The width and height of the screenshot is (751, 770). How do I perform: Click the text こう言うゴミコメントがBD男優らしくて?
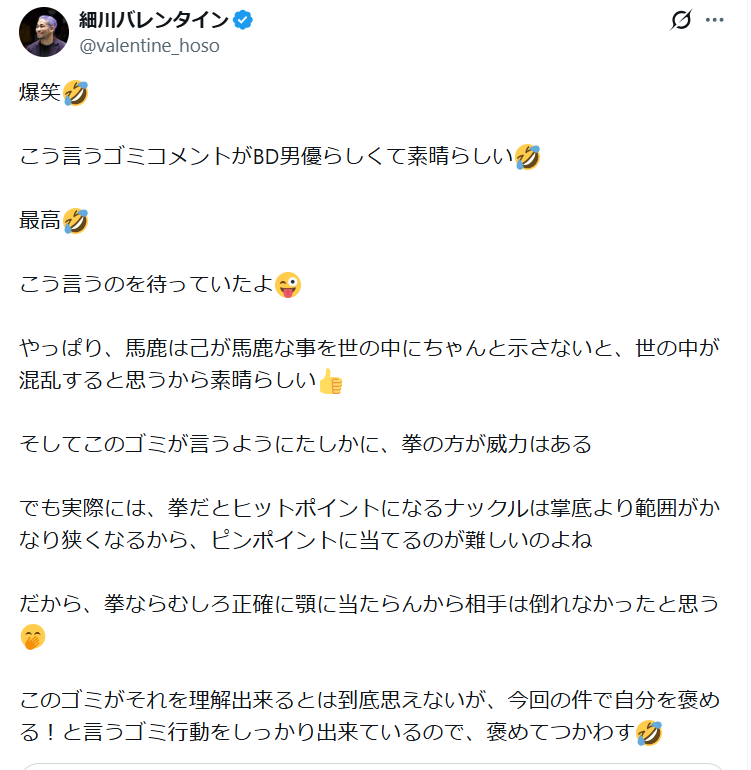point(264,157)
